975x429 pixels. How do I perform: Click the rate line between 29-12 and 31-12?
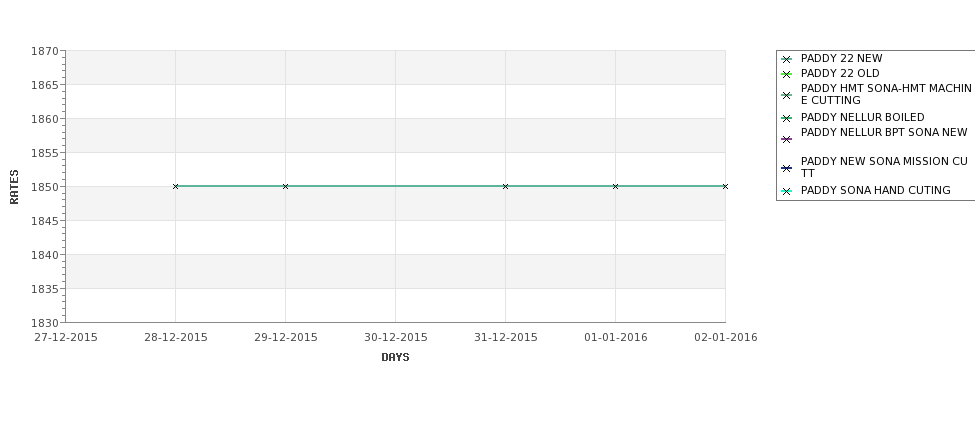tap(395, 186)
